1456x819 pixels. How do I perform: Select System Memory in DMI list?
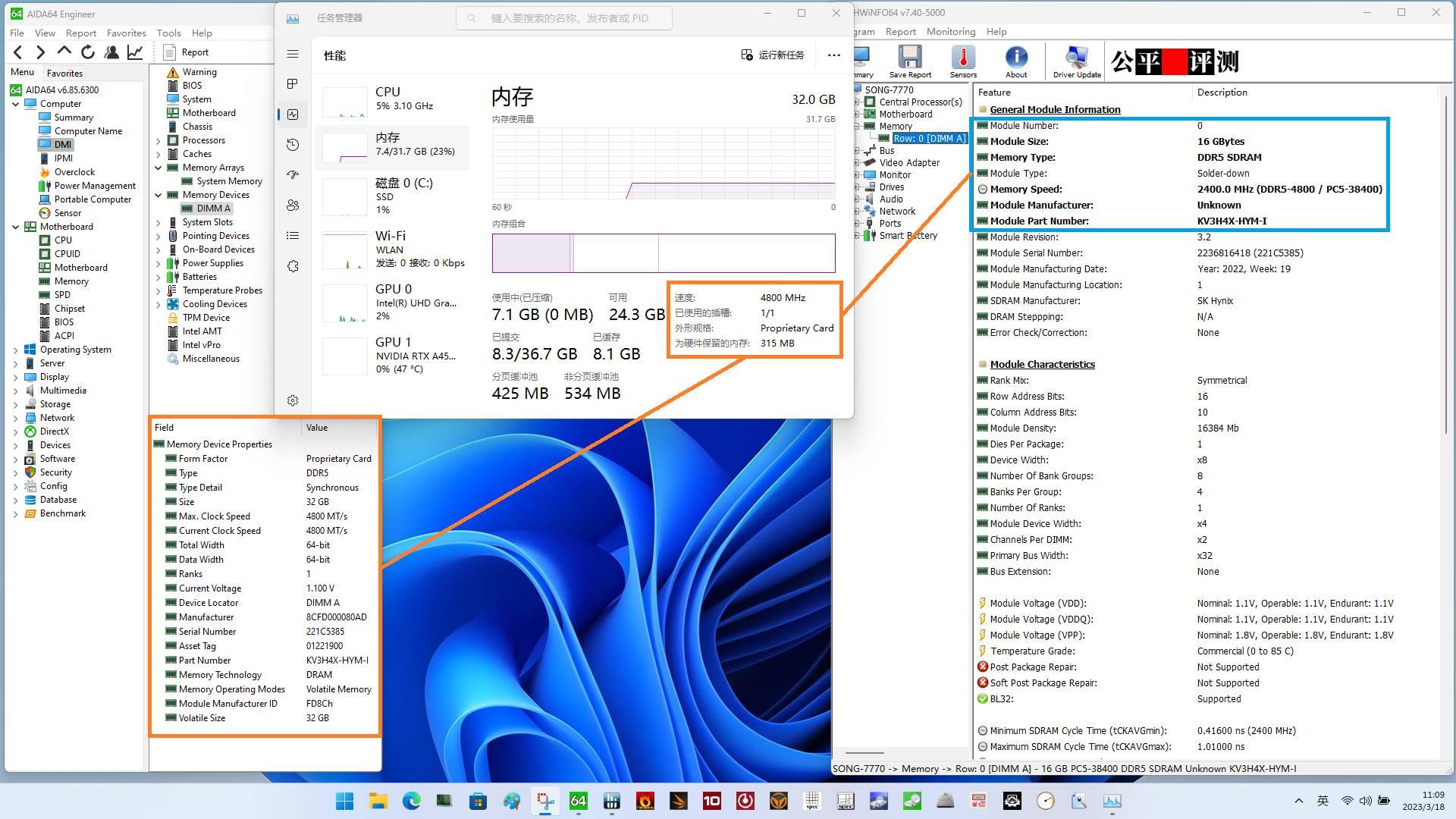(229, 181)
